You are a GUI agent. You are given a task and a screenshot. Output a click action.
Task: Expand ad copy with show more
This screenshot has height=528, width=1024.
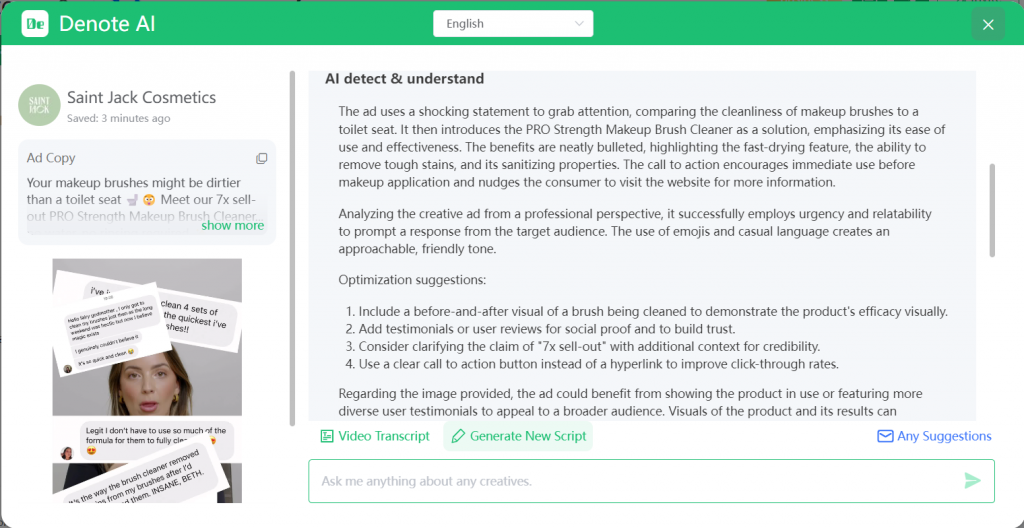[233, 225]
